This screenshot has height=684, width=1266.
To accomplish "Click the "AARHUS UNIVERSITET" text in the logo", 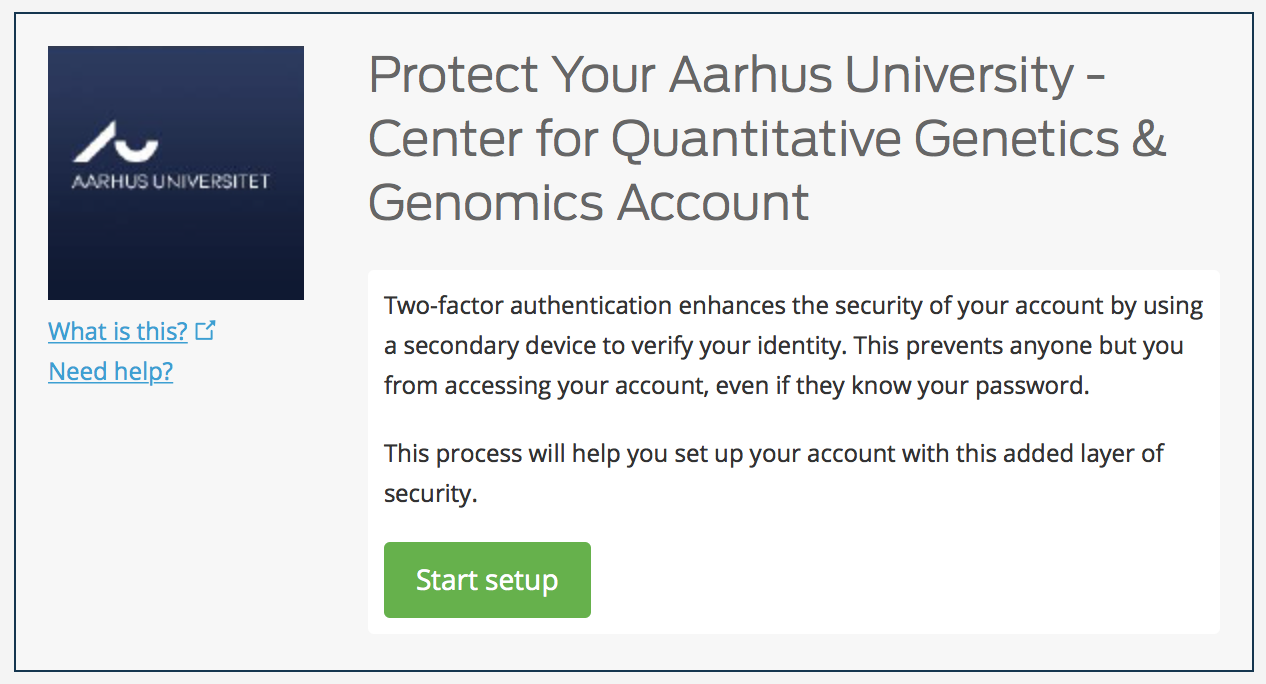I will pos(170,182).
